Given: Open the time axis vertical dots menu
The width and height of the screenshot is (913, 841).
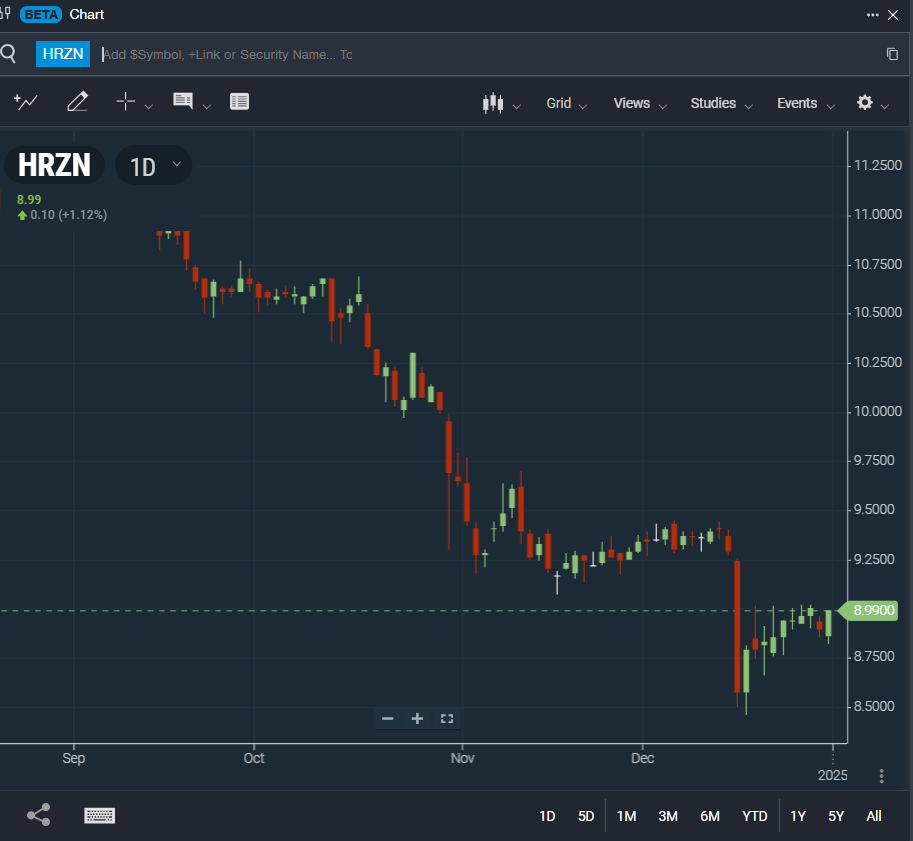Looking at the screenshot, I should [x=882, y=776].
